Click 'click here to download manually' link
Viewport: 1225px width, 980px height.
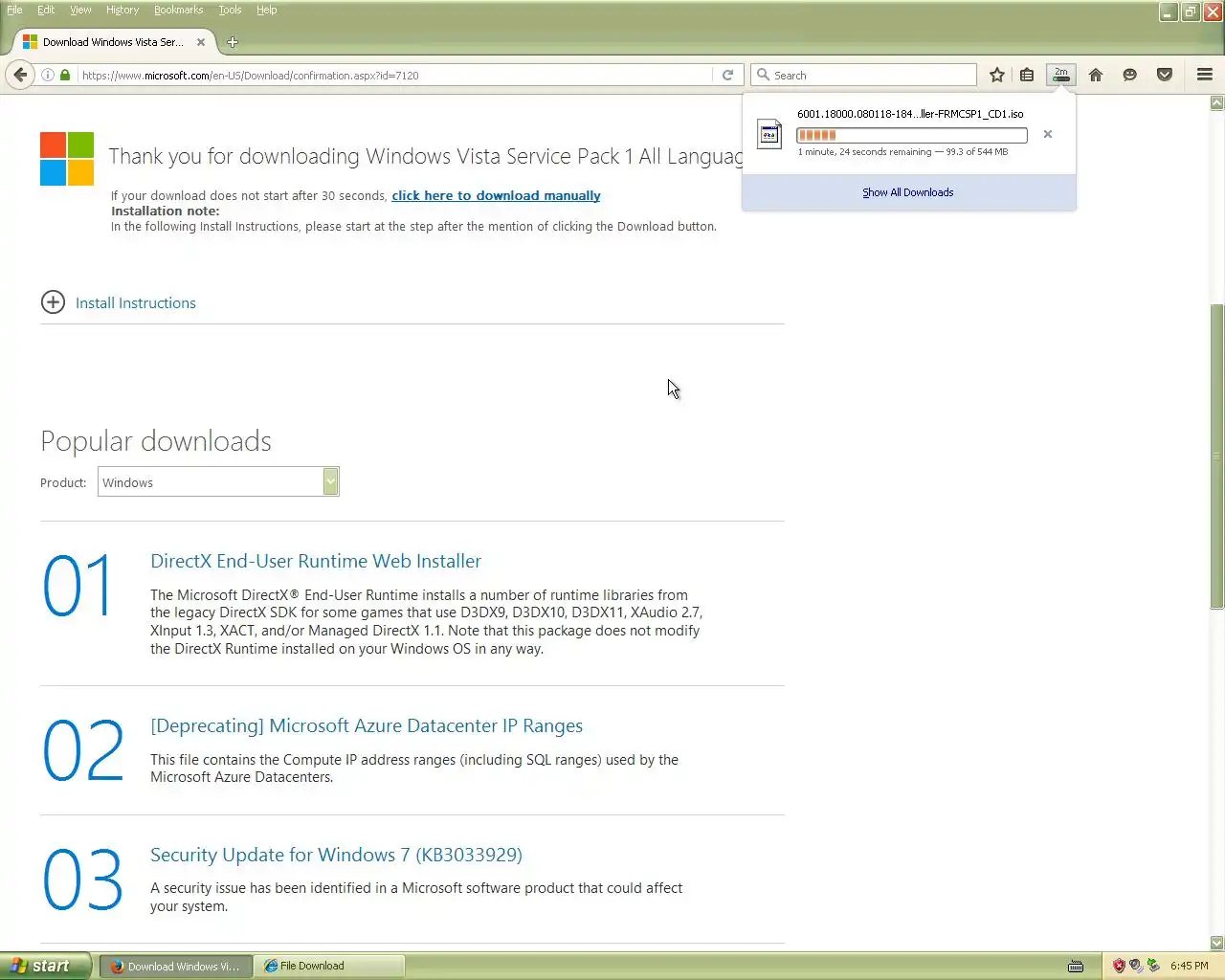tap(496, 195)
